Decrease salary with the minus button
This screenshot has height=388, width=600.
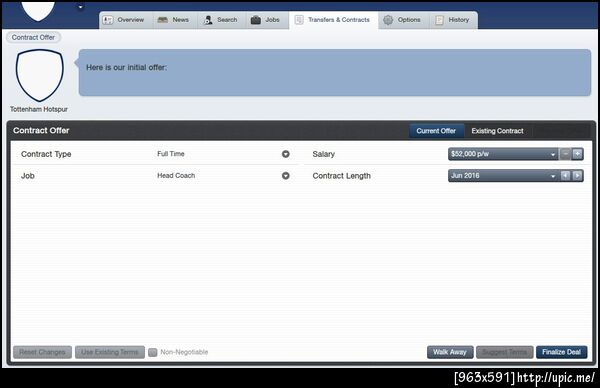click(x=565, y=154)
